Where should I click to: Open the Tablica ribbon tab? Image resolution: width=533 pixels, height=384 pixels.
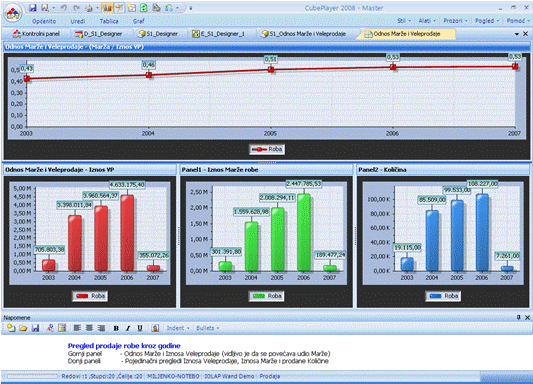[109, 21]
